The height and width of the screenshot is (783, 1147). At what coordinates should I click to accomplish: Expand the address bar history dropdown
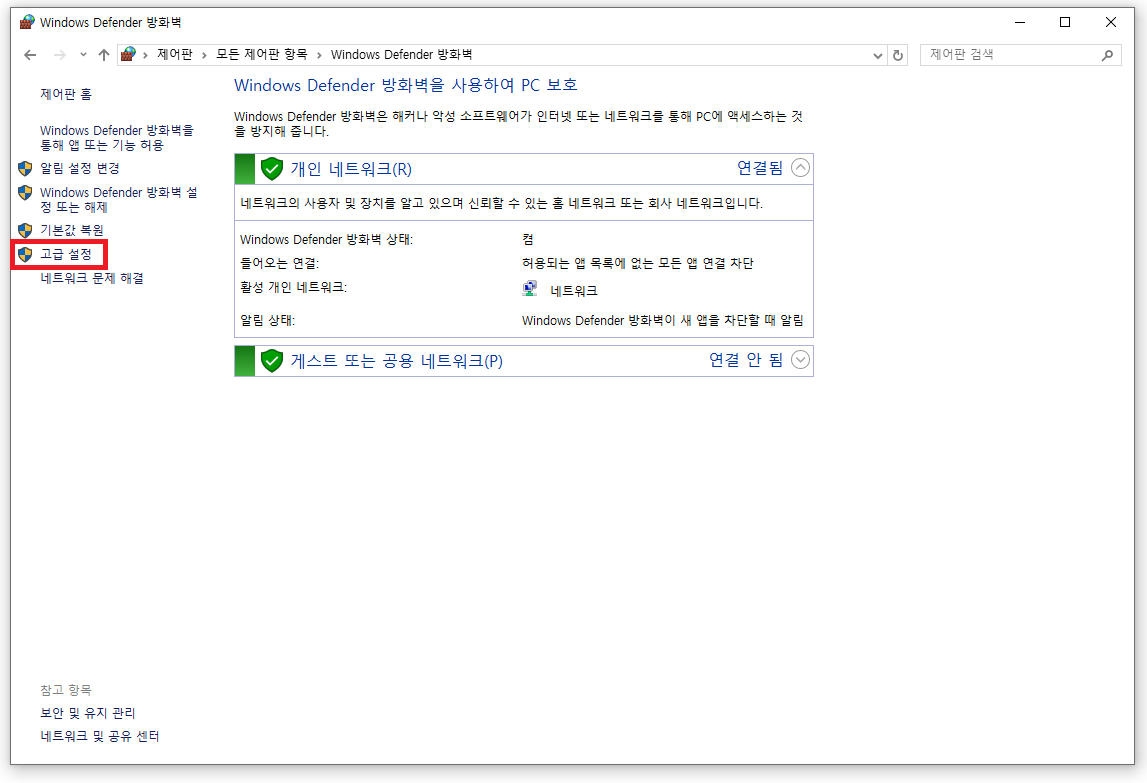878,56
